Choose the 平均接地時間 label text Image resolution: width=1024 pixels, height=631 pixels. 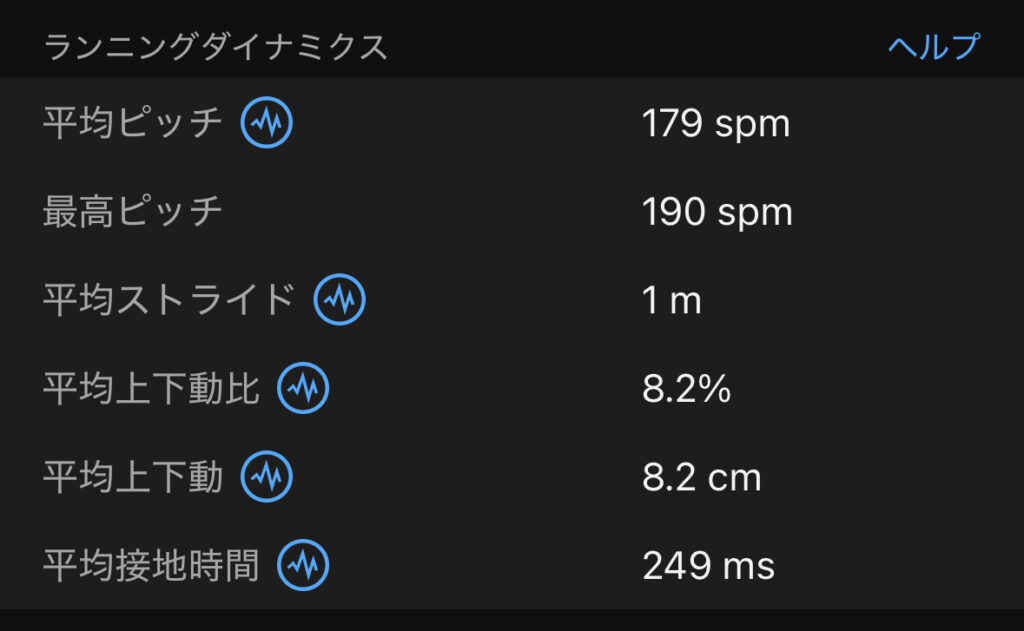[150, 566]
